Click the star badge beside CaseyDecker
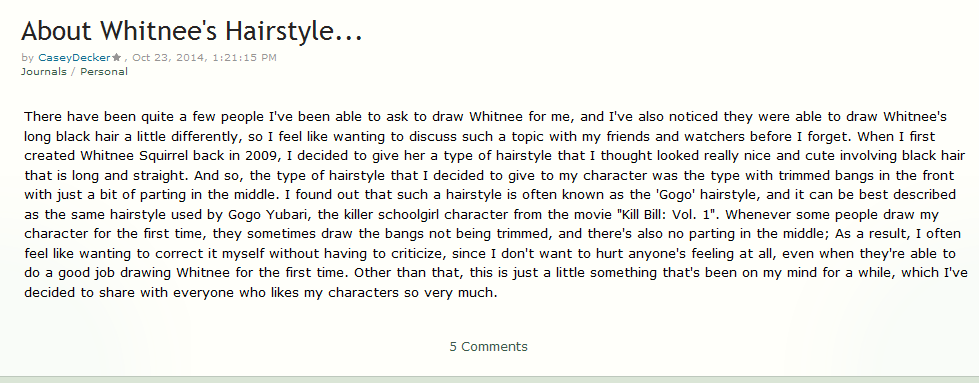This screenshot has height=383, width=979. pos(116,57)
